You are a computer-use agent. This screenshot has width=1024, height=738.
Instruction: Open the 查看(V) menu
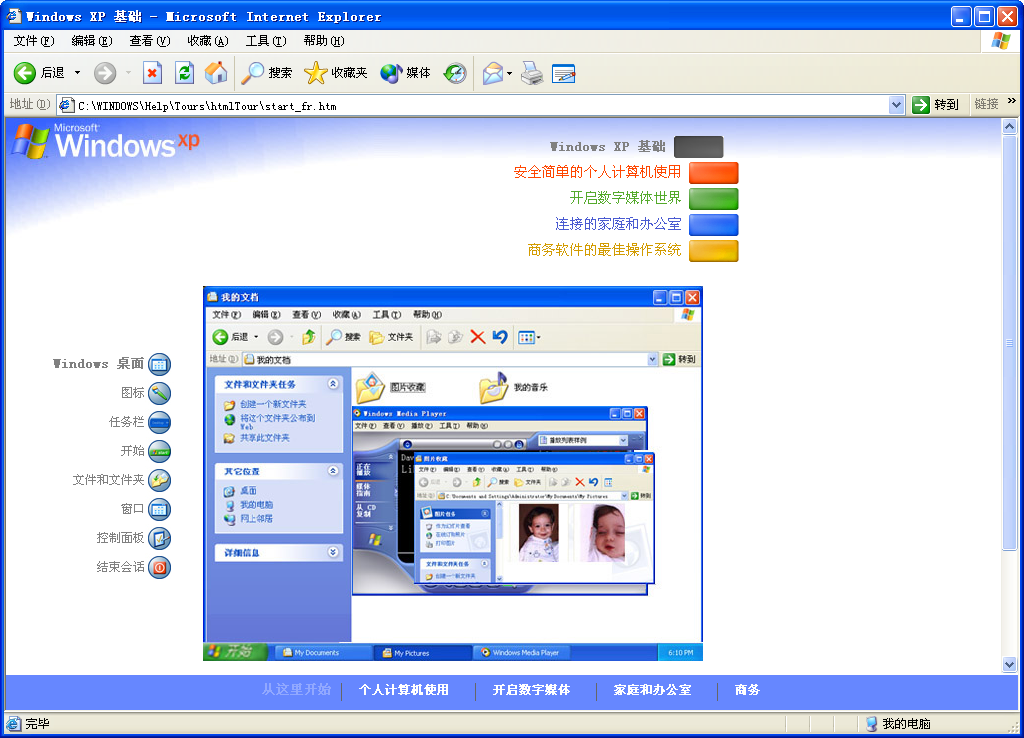pos(150,40)
